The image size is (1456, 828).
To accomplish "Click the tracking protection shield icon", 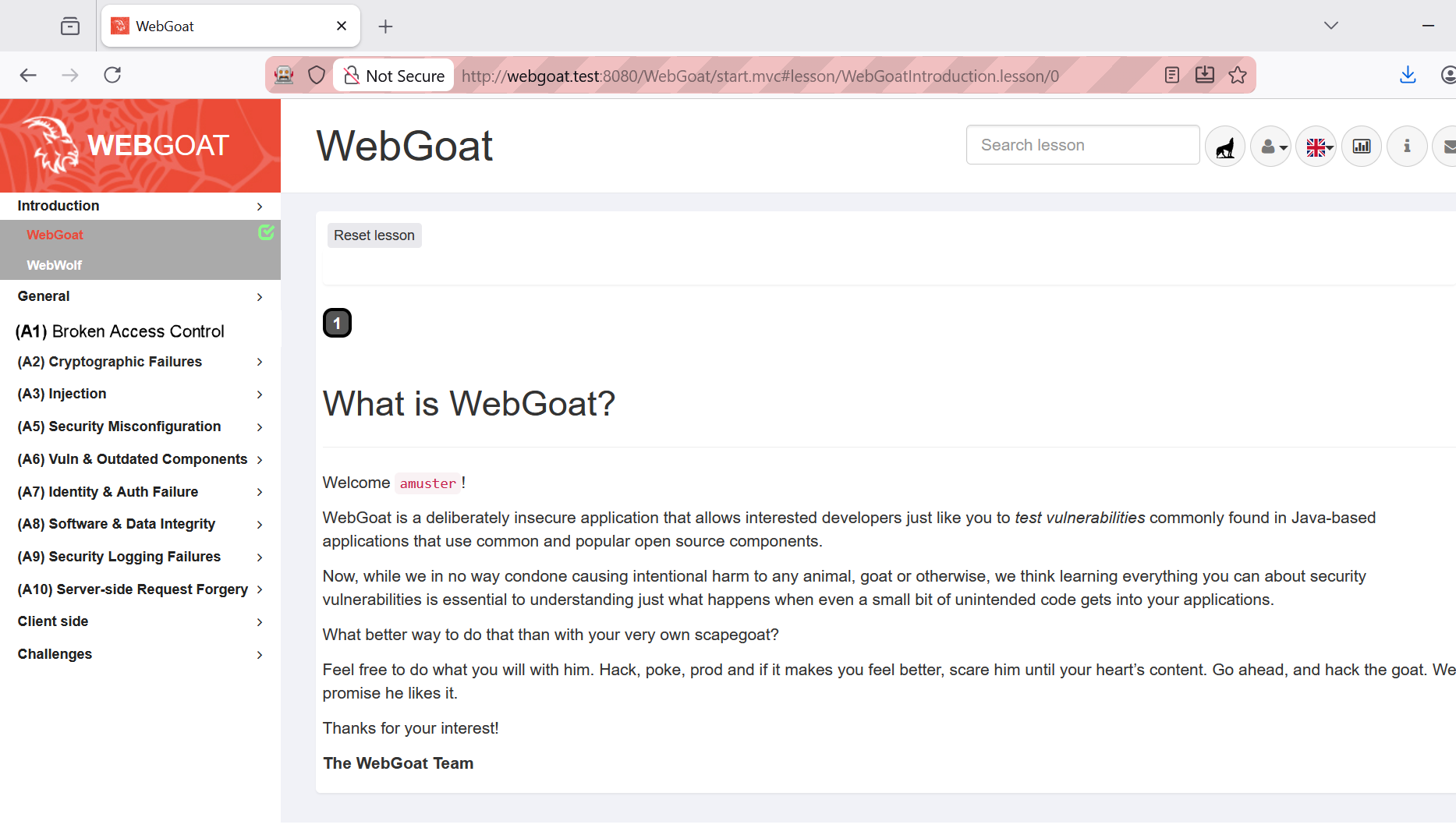I will (317, 75).
